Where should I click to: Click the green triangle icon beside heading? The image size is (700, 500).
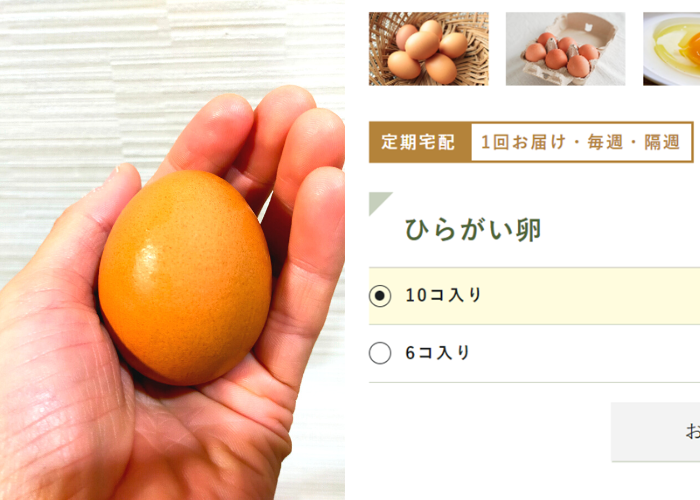click(x=380, y=204)
